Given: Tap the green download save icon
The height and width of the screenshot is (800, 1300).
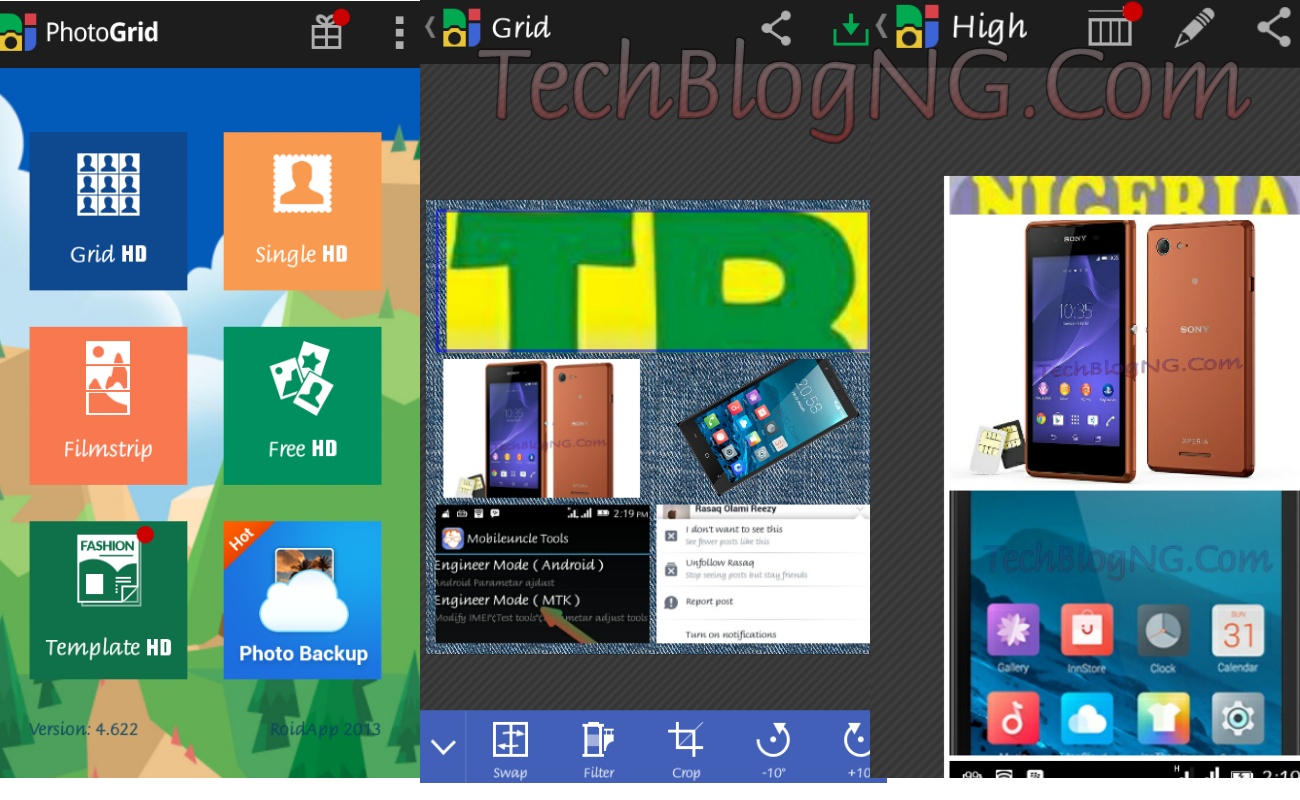Looking at the screenshot, I should pyautogui.click(x=850, y=30).
